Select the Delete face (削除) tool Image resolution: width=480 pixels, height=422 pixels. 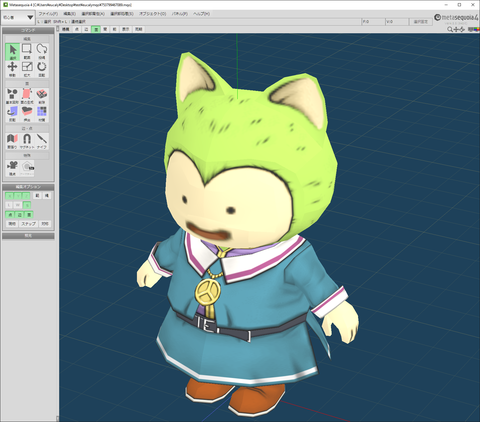[x=41, y=96]
